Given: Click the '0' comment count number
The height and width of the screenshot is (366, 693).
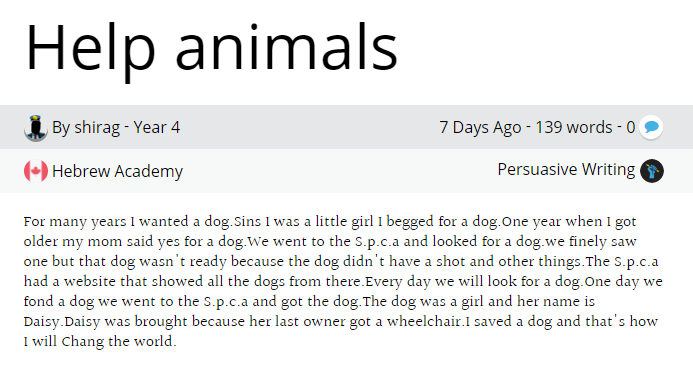Looking at the screenshot, I should 631,127.
